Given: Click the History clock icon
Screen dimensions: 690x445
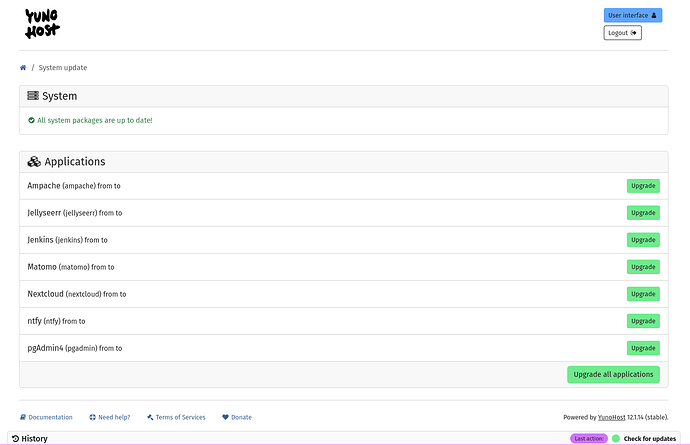Looking at the screenshot, I should coord(15,438).
